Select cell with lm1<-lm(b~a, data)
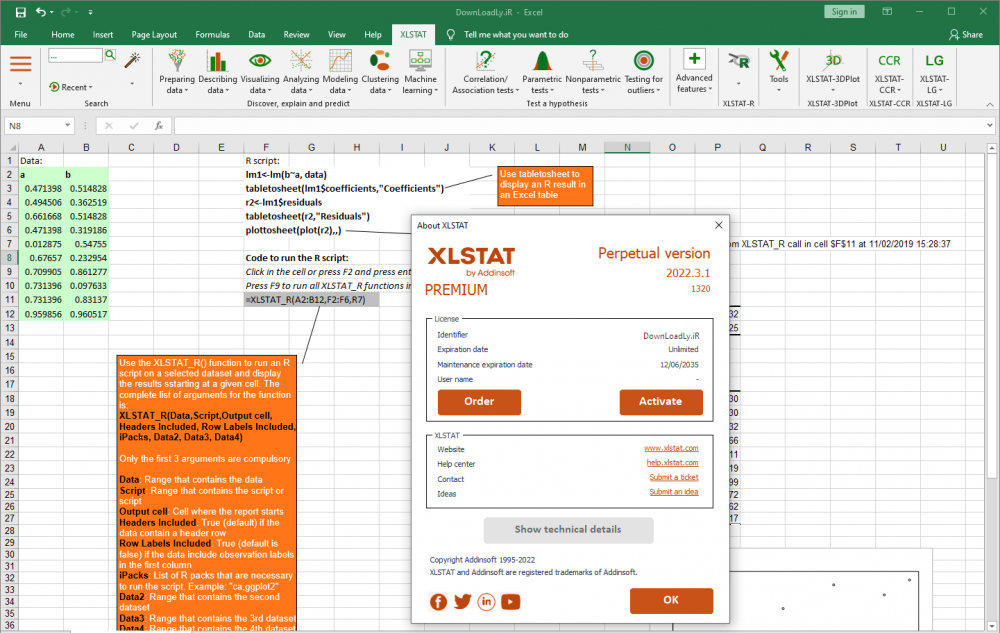 286,175
